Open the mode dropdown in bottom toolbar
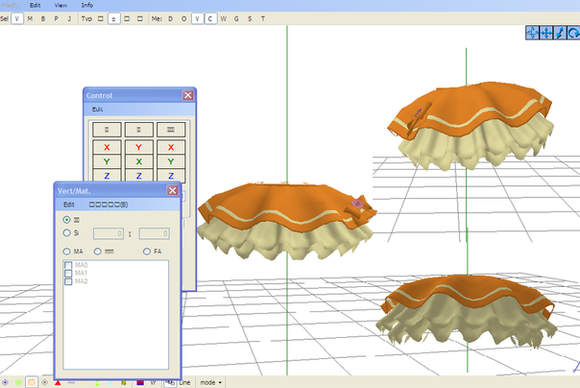The image size is (580, 388). point(211,382)
